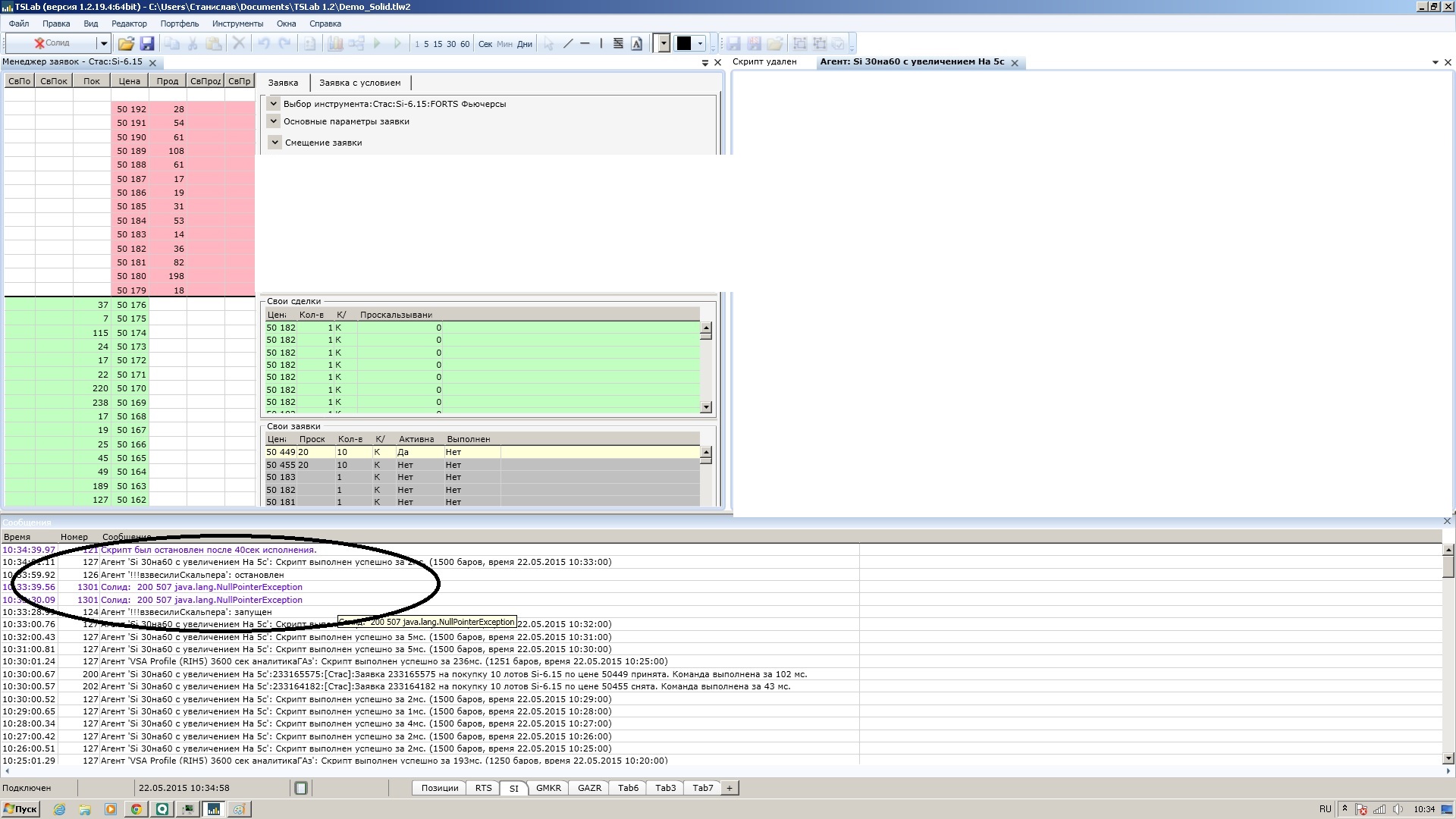Open the 'Портфель' menu
The height and width of the screenshot is (819, 1456).
179,24
